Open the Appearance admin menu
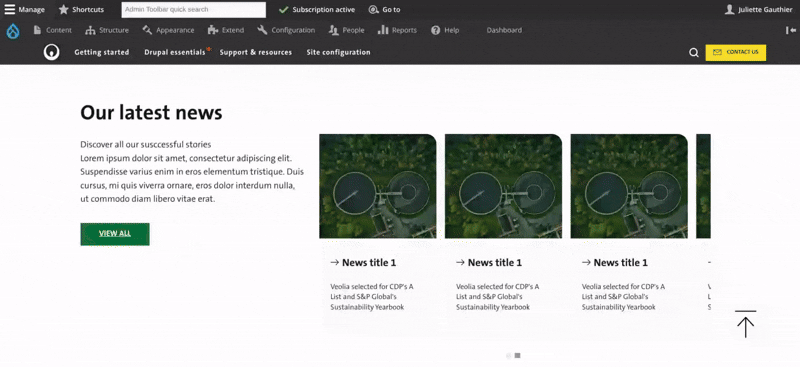Screen dimensions: 800x367 [x=168, y=30]
